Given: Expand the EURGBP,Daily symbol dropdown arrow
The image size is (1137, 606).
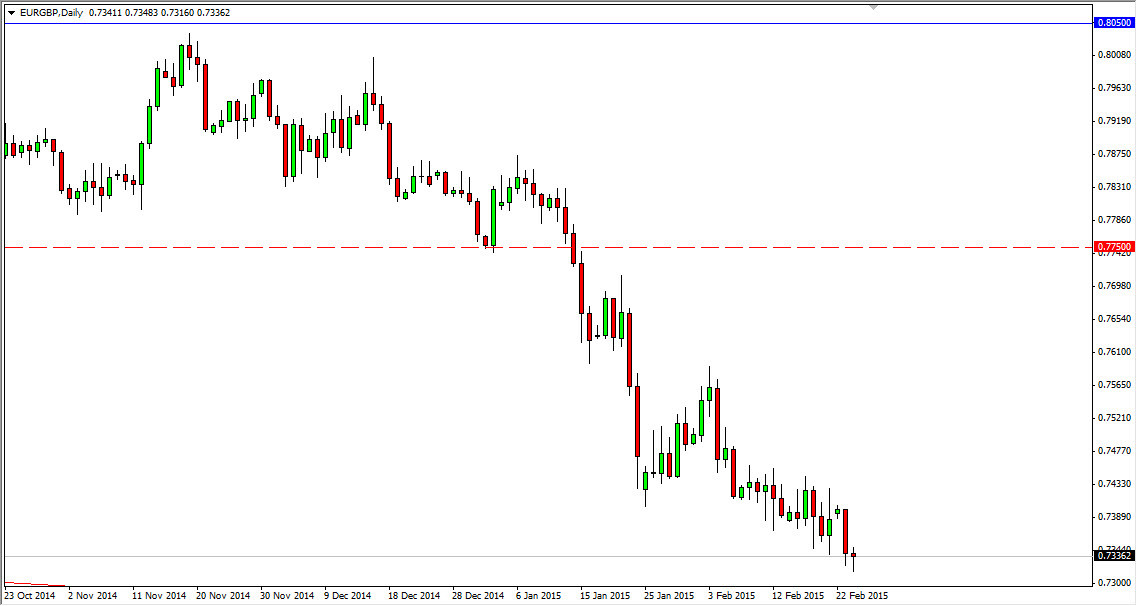Looking at the screenshot, I should tap(11, 13).
